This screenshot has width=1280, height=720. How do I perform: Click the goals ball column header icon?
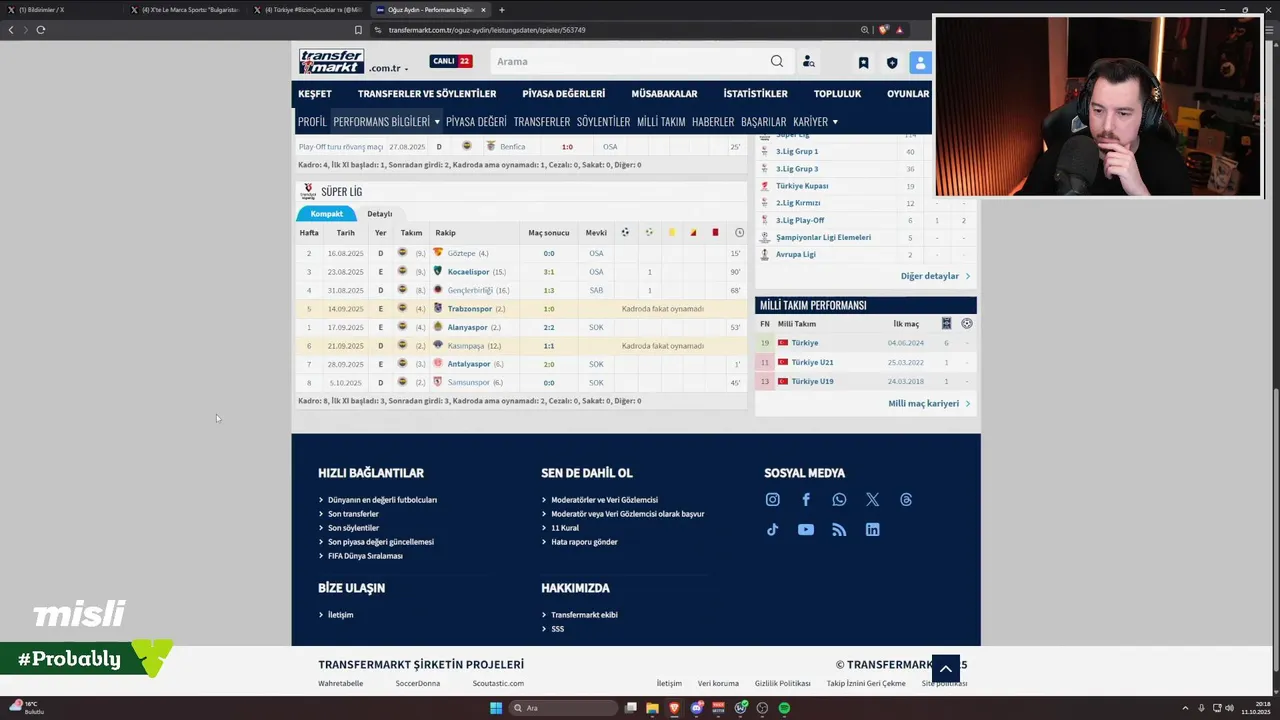click(x=625, y=232)
